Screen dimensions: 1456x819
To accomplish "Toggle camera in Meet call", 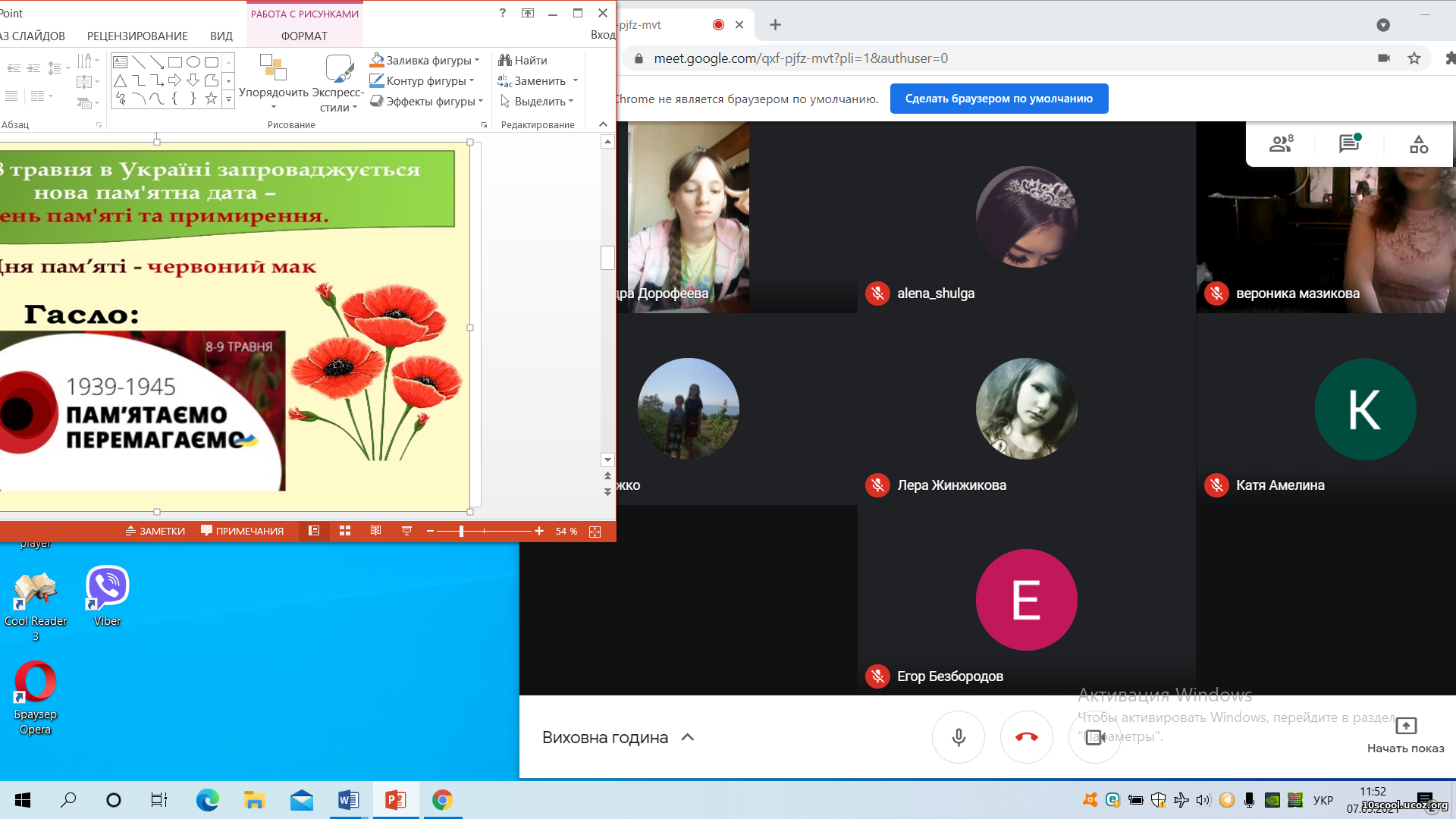I will coord(1094,737).
